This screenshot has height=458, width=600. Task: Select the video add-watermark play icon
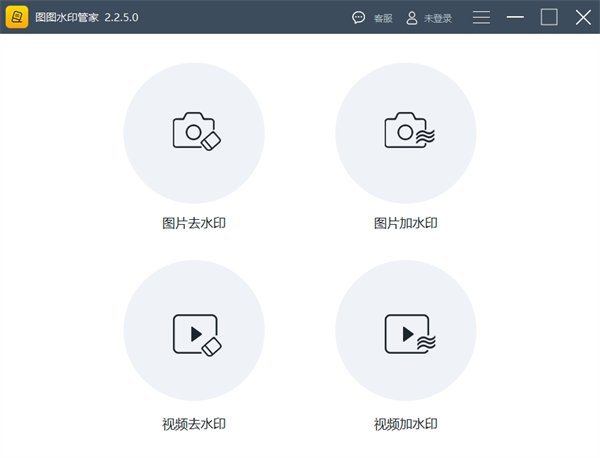(406, 333)
